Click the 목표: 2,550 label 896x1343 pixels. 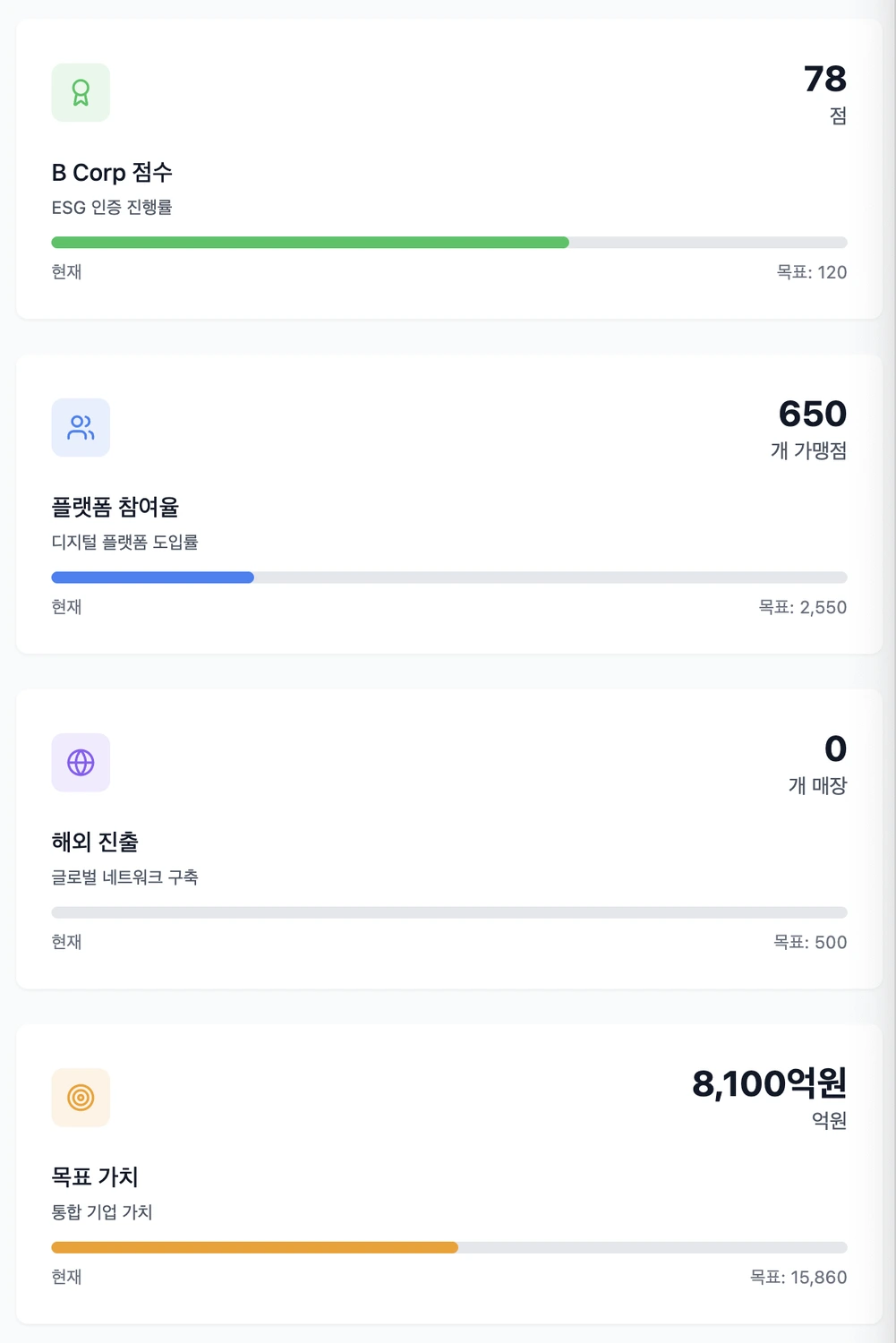click(802, 607)
